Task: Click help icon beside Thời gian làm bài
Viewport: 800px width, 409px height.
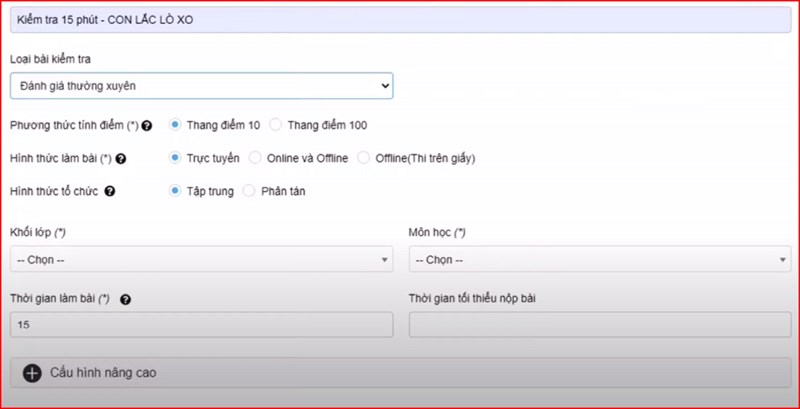Action: 126,300
